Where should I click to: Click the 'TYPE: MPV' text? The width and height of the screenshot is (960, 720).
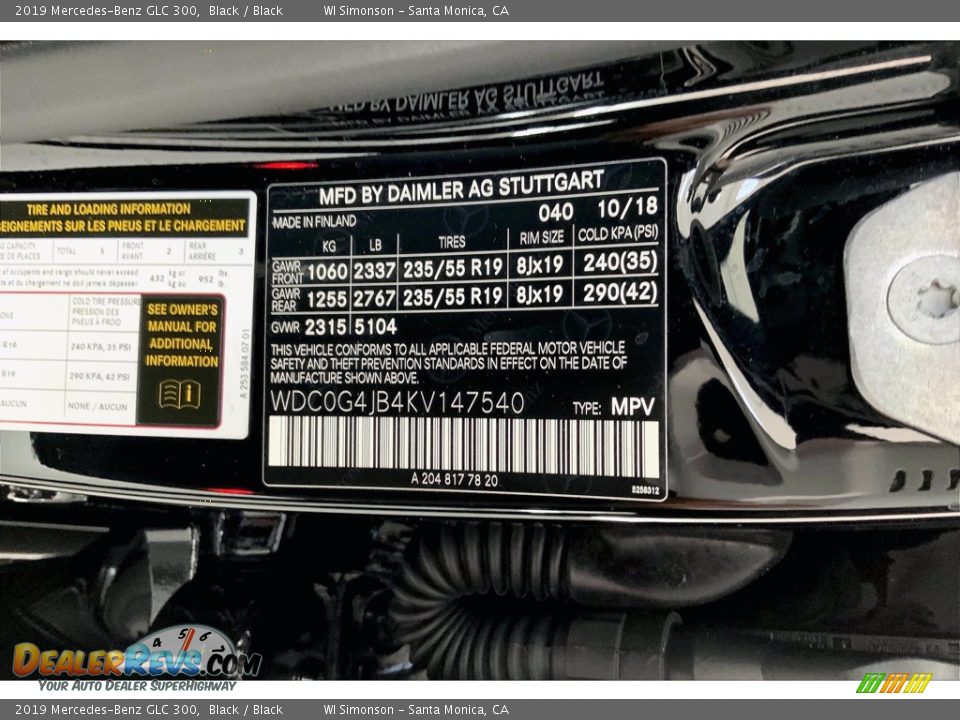[614, 407]
